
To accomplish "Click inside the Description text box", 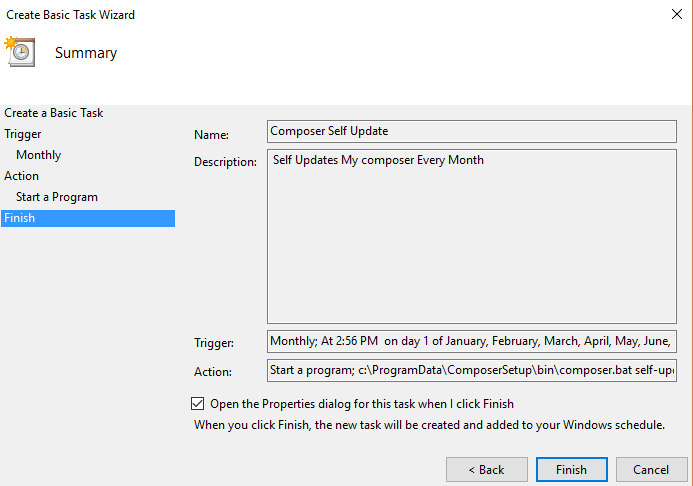I will [472, 236].
